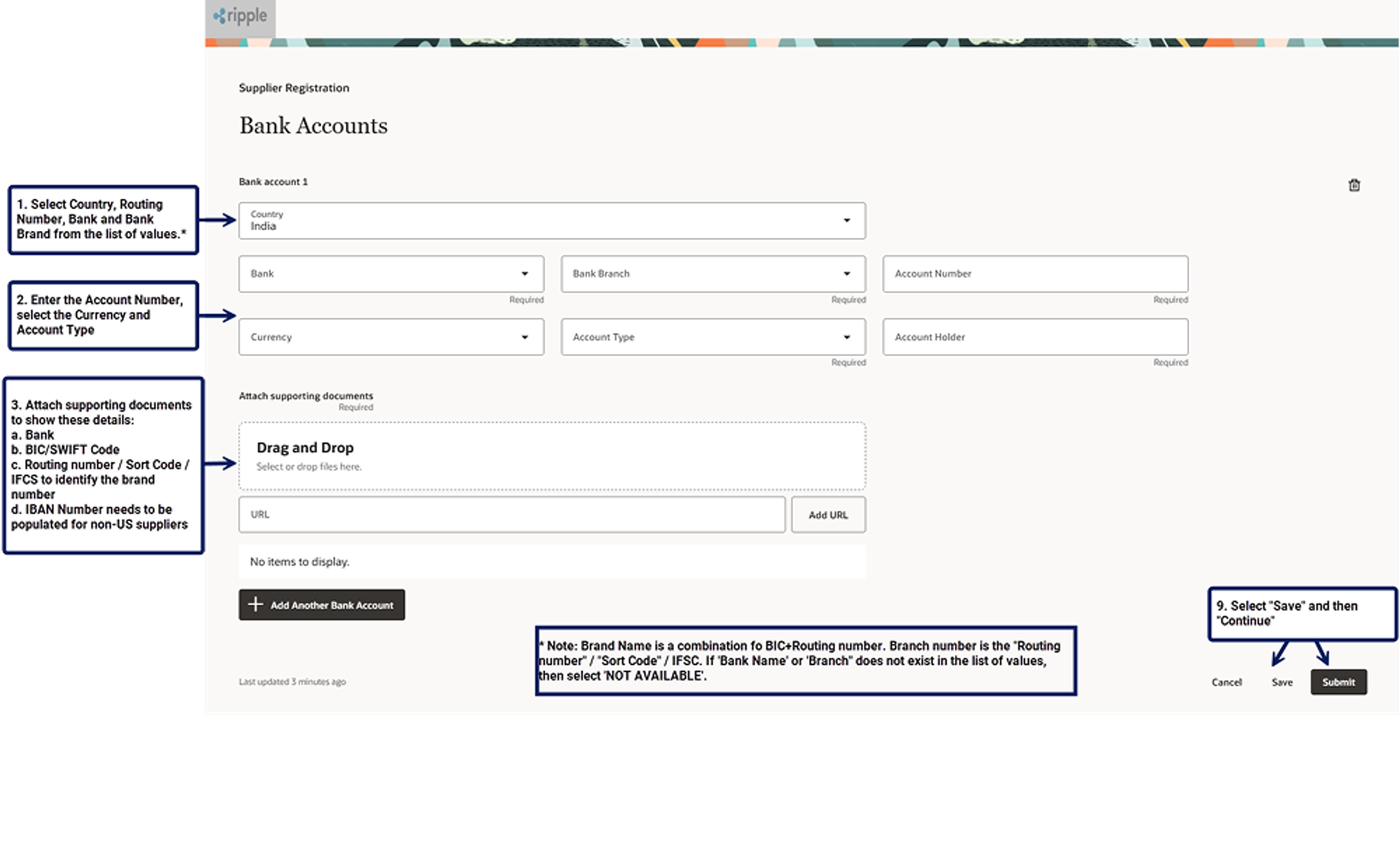
Task: Click the 'Bank Accounts' heading
Action: [313, 126]
